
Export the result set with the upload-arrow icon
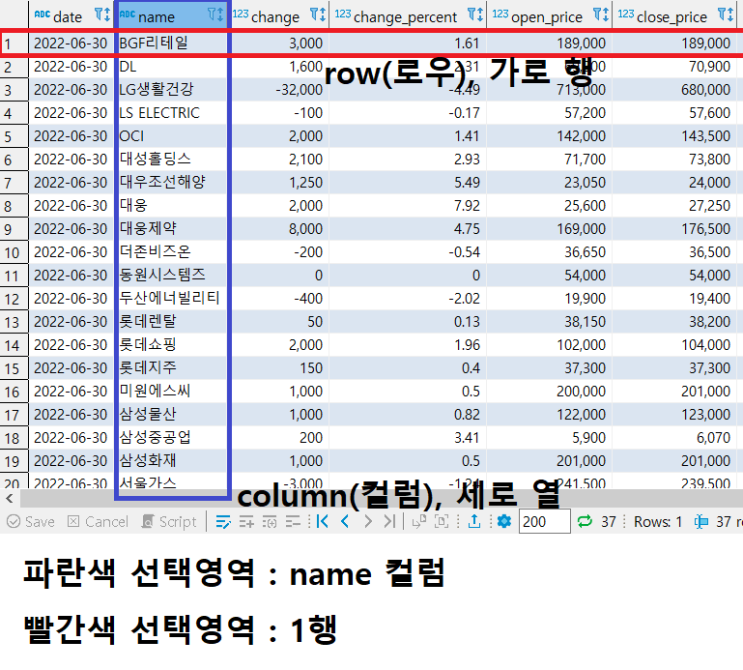click(474, 522)
